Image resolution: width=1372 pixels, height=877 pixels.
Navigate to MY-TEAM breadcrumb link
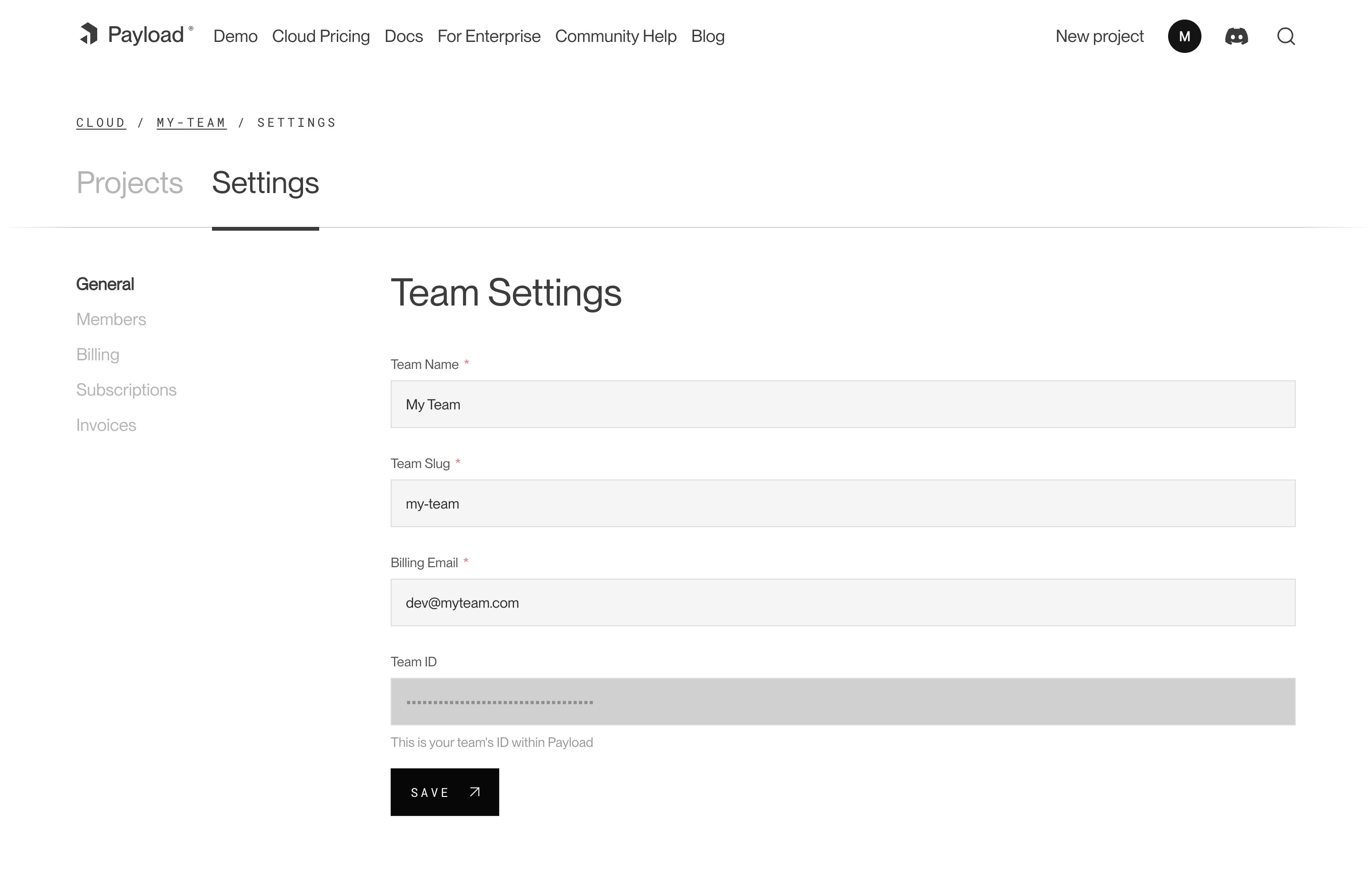(x=191, y=122)
